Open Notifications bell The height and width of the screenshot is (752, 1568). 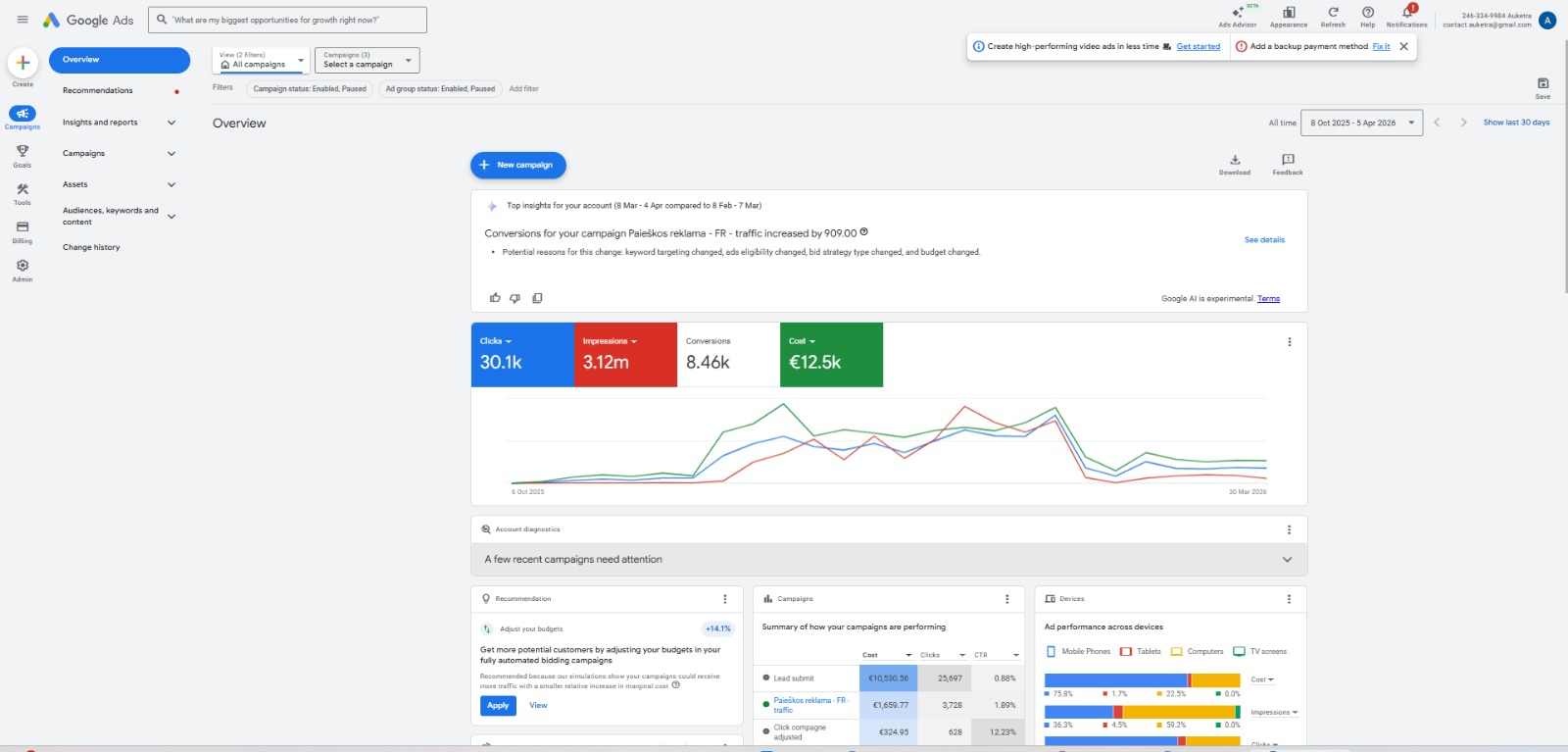tap(1407, 16)
